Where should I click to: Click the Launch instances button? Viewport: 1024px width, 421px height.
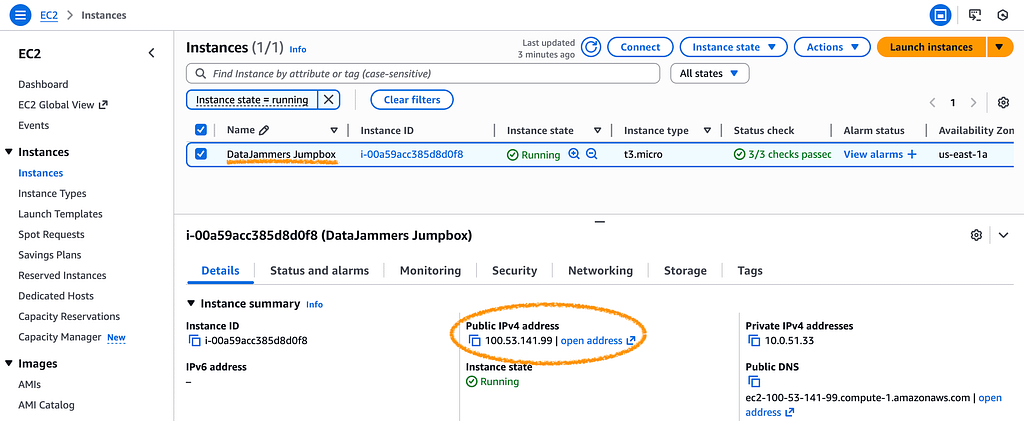click(930, 47)
